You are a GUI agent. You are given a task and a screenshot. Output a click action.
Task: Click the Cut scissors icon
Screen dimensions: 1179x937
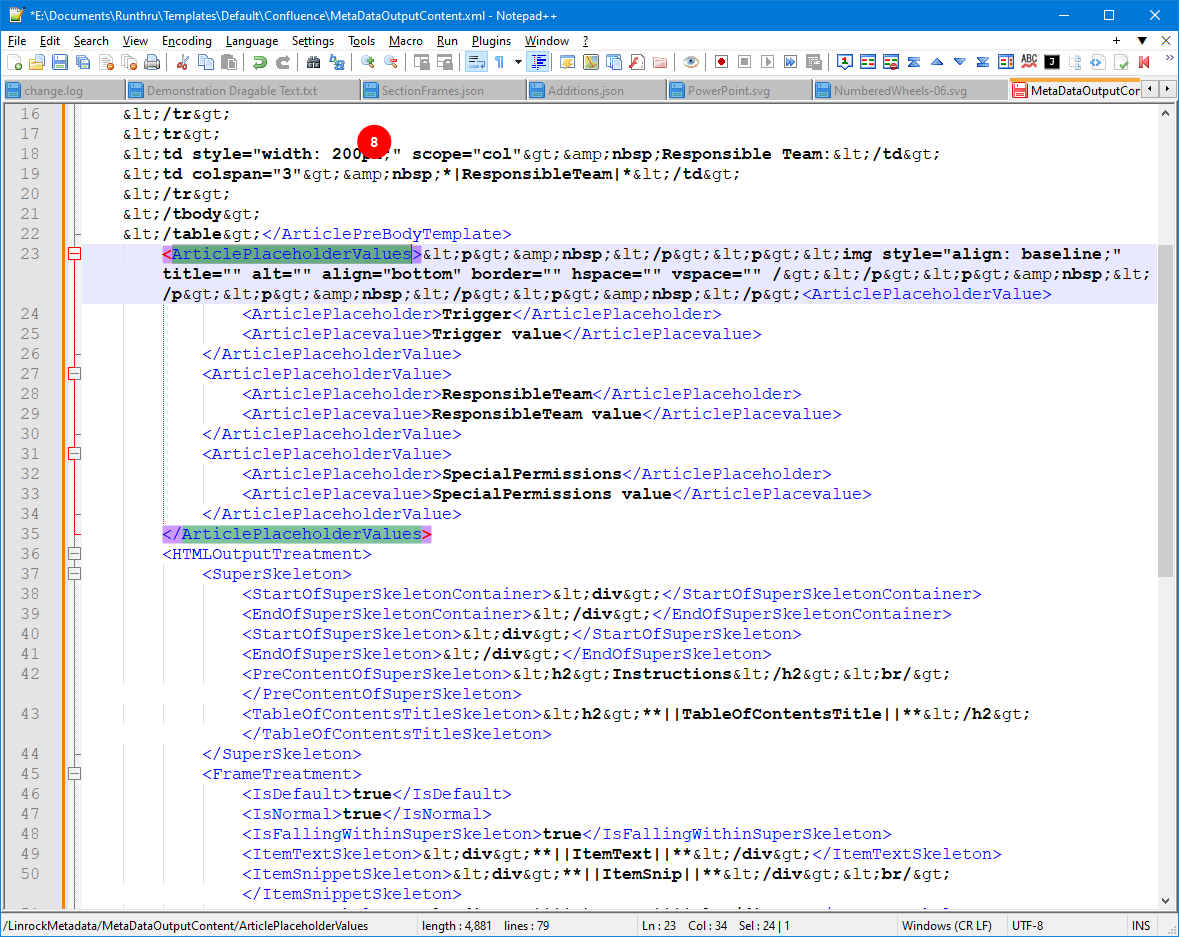coord(183,62)
